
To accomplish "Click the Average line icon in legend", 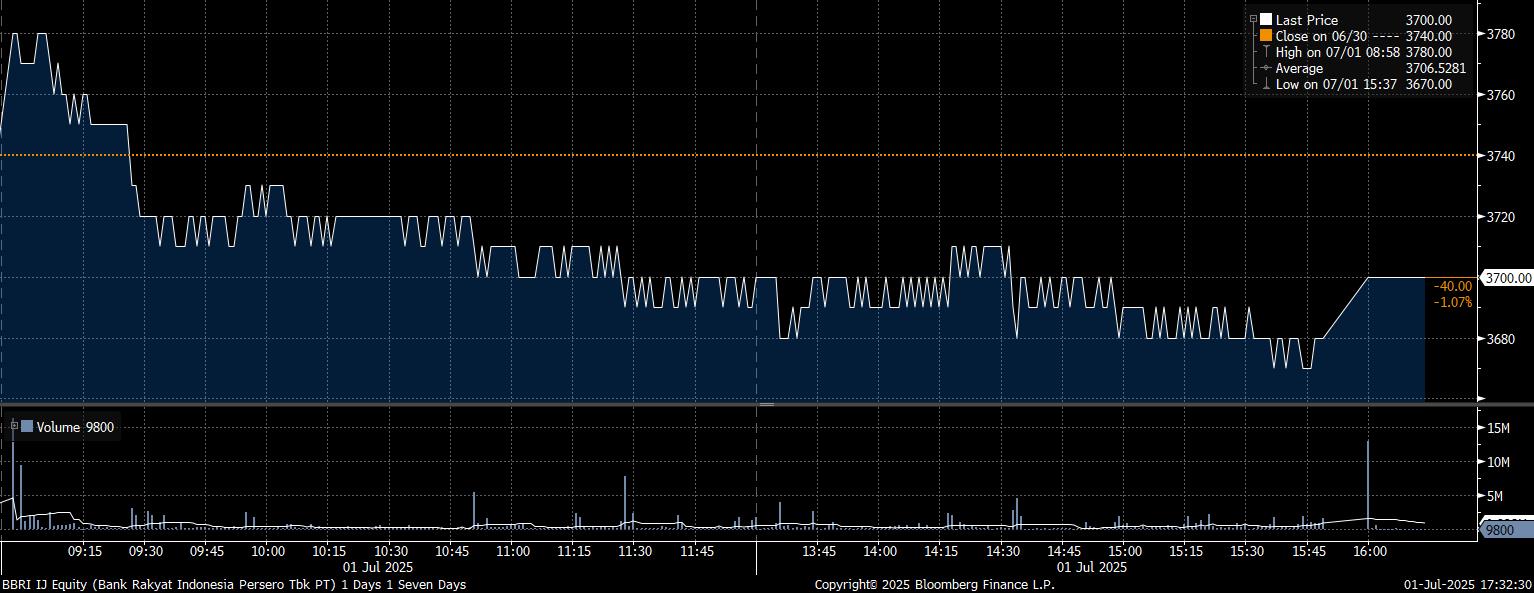I will pos(1266,68).
